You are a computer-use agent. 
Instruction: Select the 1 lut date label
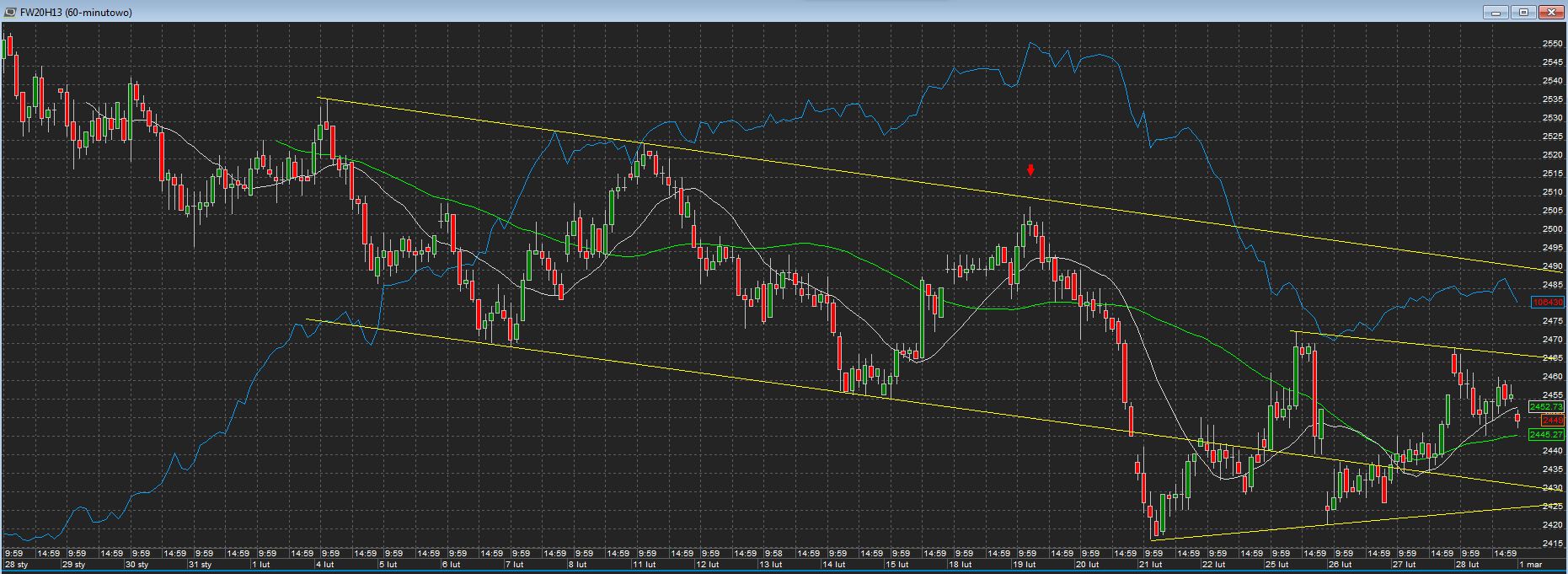click(x=261, y=565)
